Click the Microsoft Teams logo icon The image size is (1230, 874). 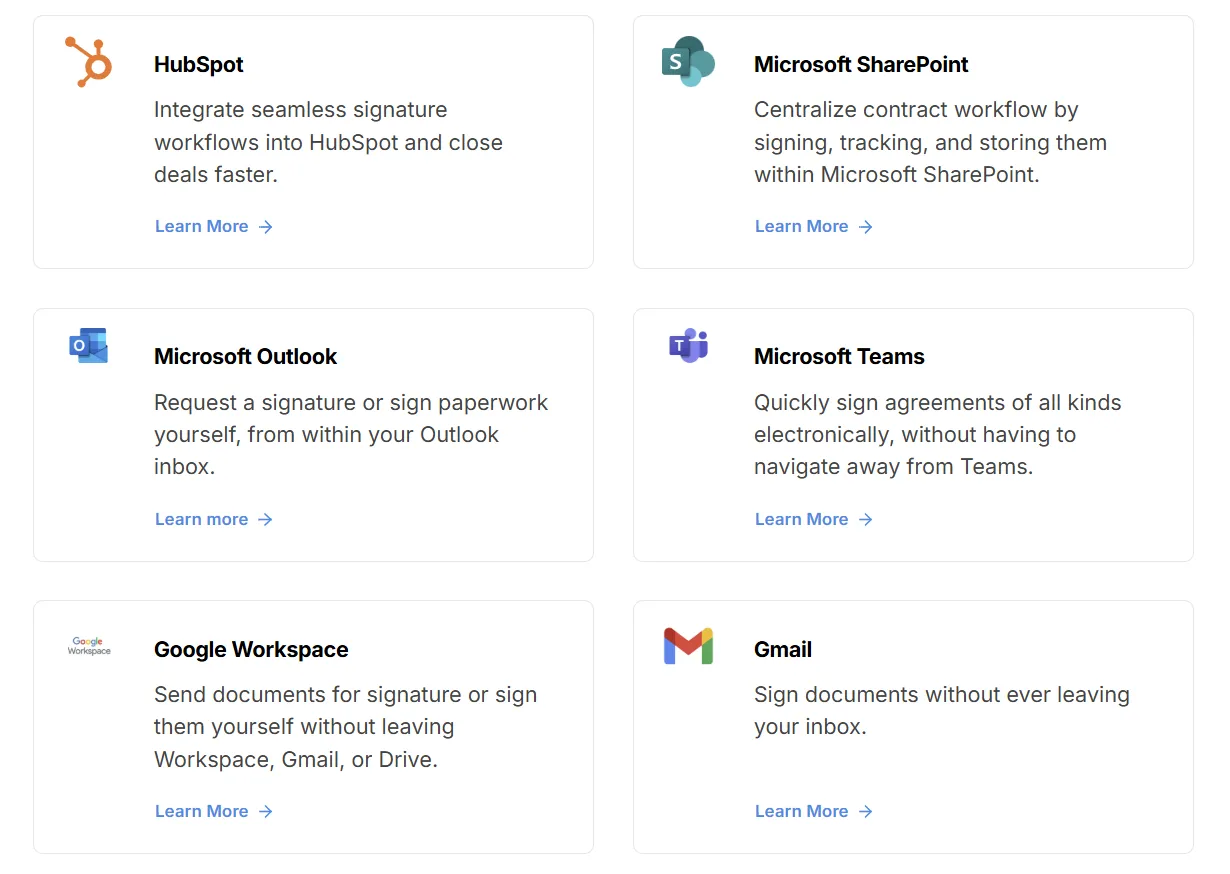click(x=688, y=344)
